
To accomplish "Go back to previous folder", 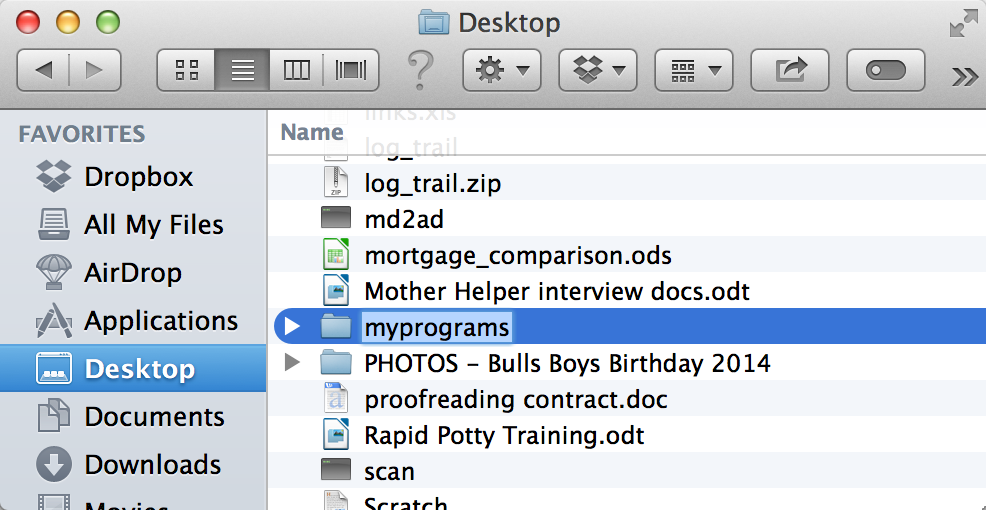I will 44,70.
